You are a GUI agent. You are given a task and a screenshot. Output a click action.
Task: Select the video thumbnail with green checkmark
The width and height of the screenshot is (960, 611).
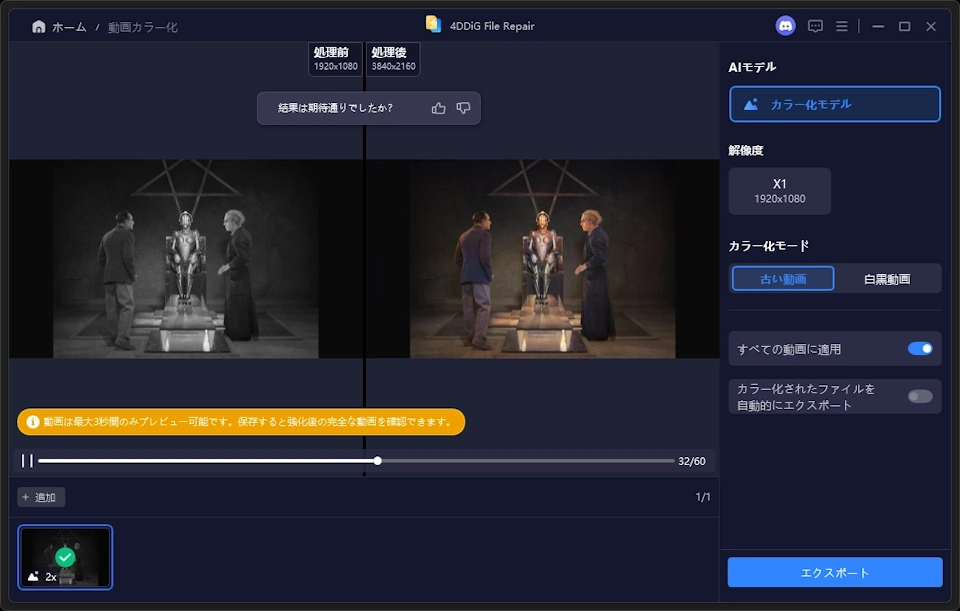click(x=65, y=557)
